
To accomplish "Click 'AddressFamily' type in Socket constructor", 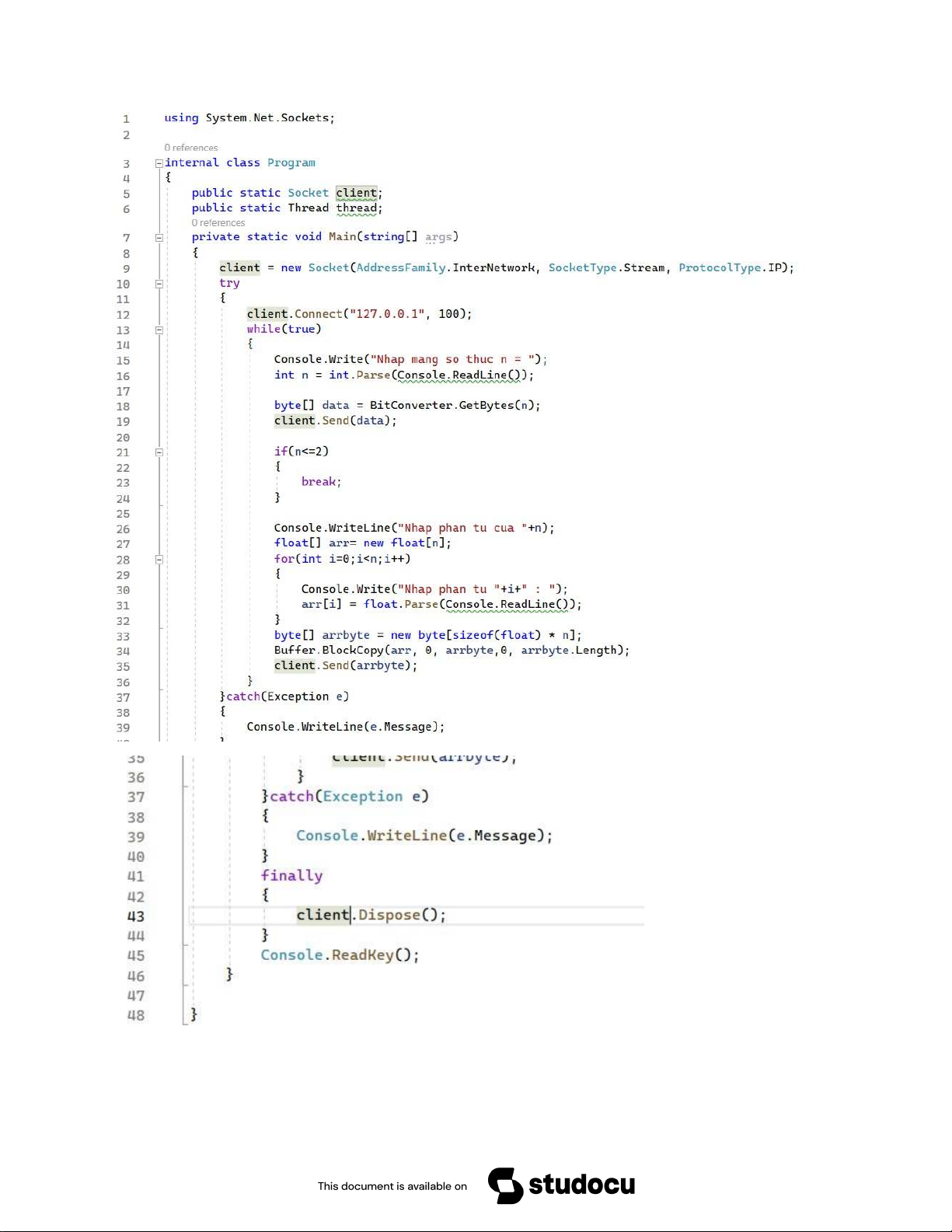I will pyautogui.click(x=401, y=268).
